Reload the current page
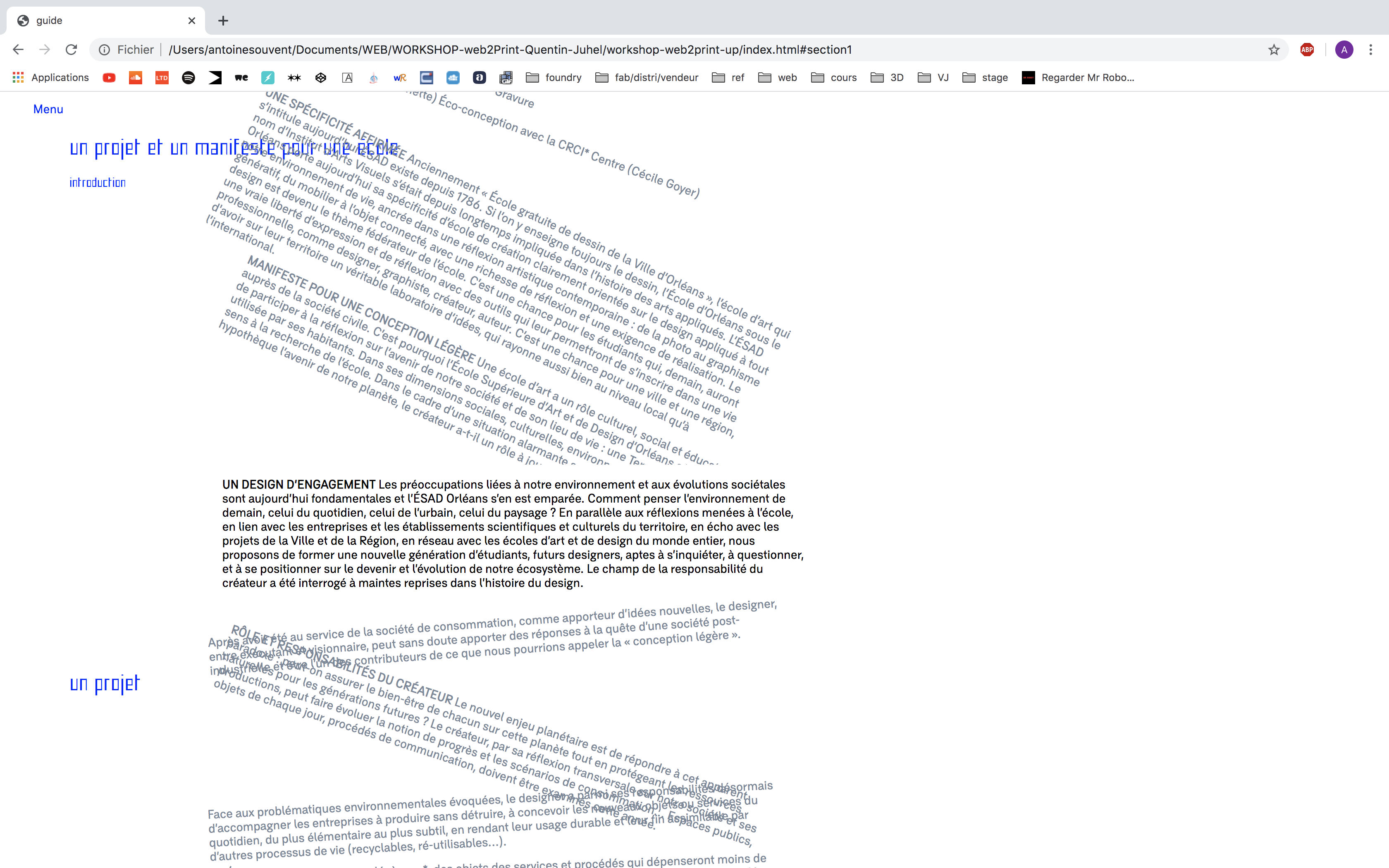 click(x=71, y=50)
